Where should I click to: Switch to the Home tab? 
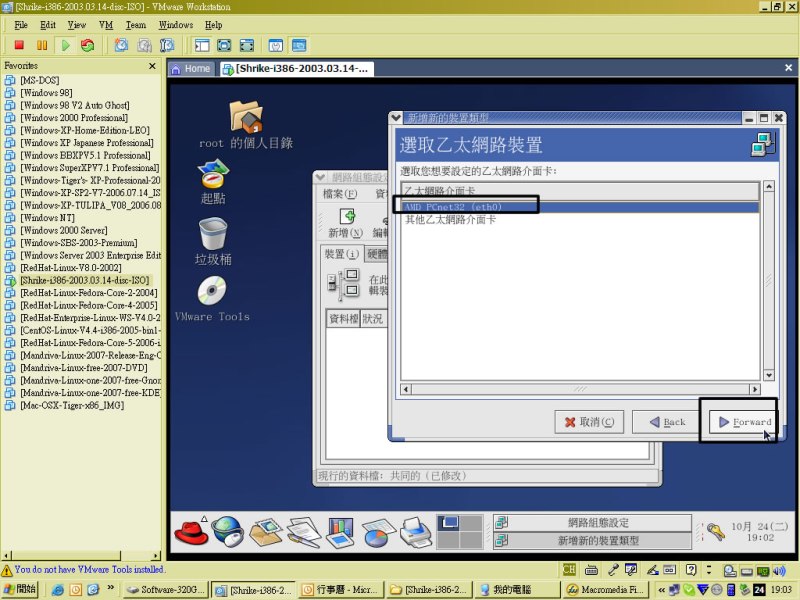pyautogui.click(x=191, y=69)
